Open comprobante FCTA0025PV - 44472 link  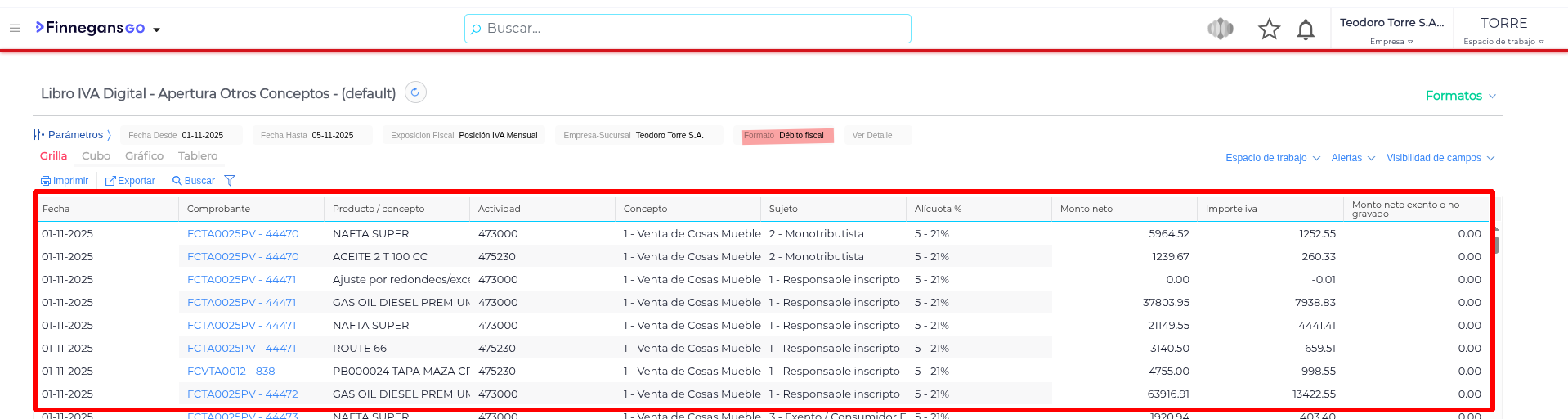coord(243,394)
